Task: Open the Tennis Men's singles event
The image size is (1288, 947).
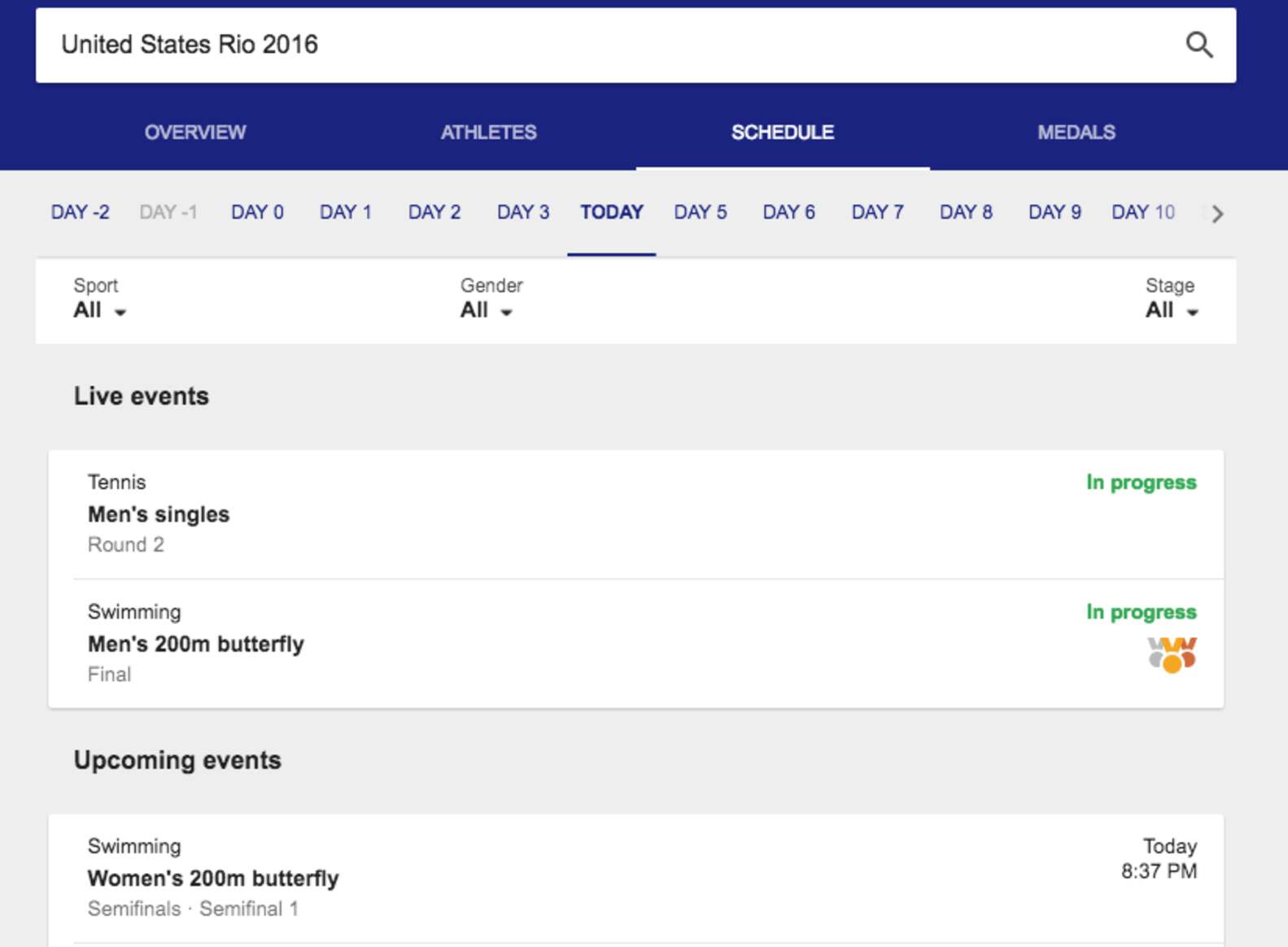Action: tap(635, 513)
